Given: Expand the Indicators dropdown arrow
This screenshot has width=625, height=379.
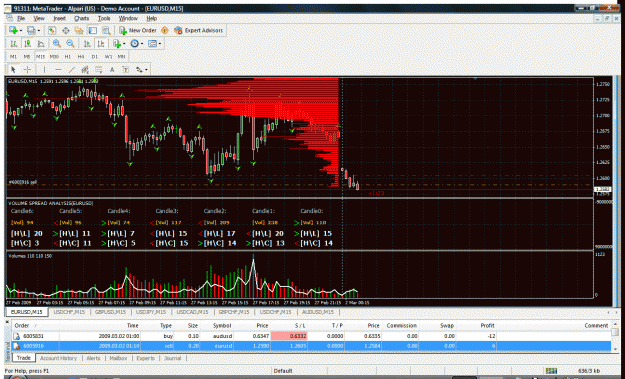Looking at the screenshot, I should click(x=124, y=44).
